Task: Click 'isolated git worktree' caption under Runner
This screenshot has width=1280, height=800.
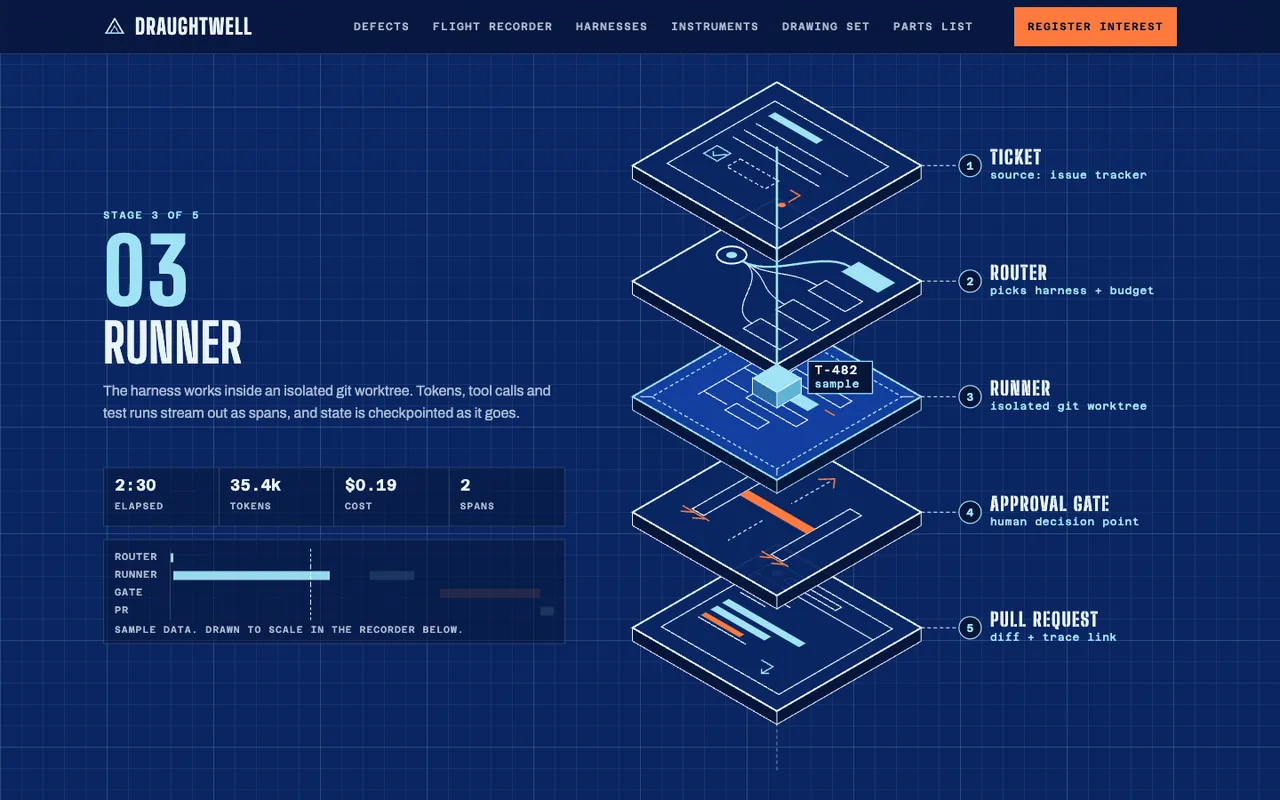Action: [1068, 406]
